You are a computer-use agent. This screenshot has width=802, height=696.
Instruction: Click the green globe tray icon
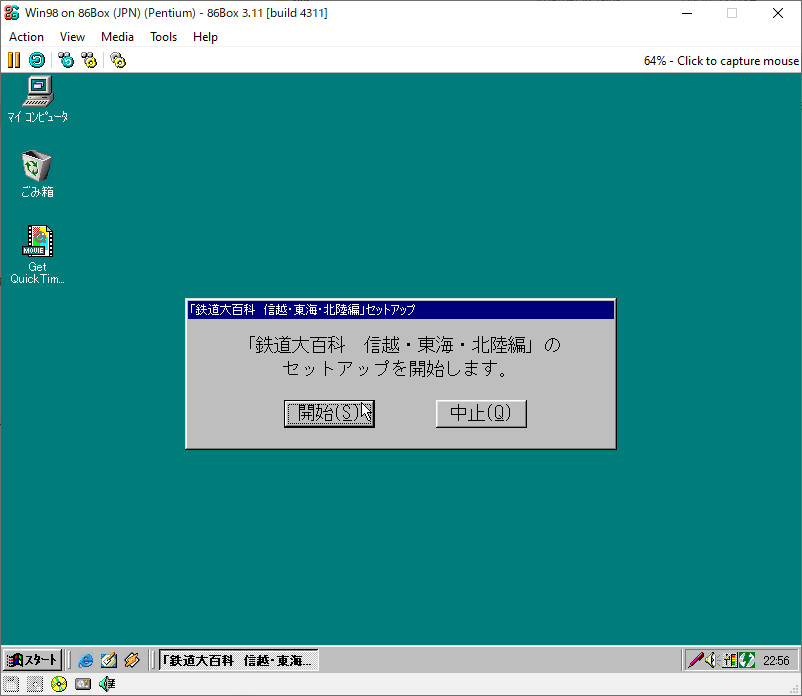tap(747, 660)
